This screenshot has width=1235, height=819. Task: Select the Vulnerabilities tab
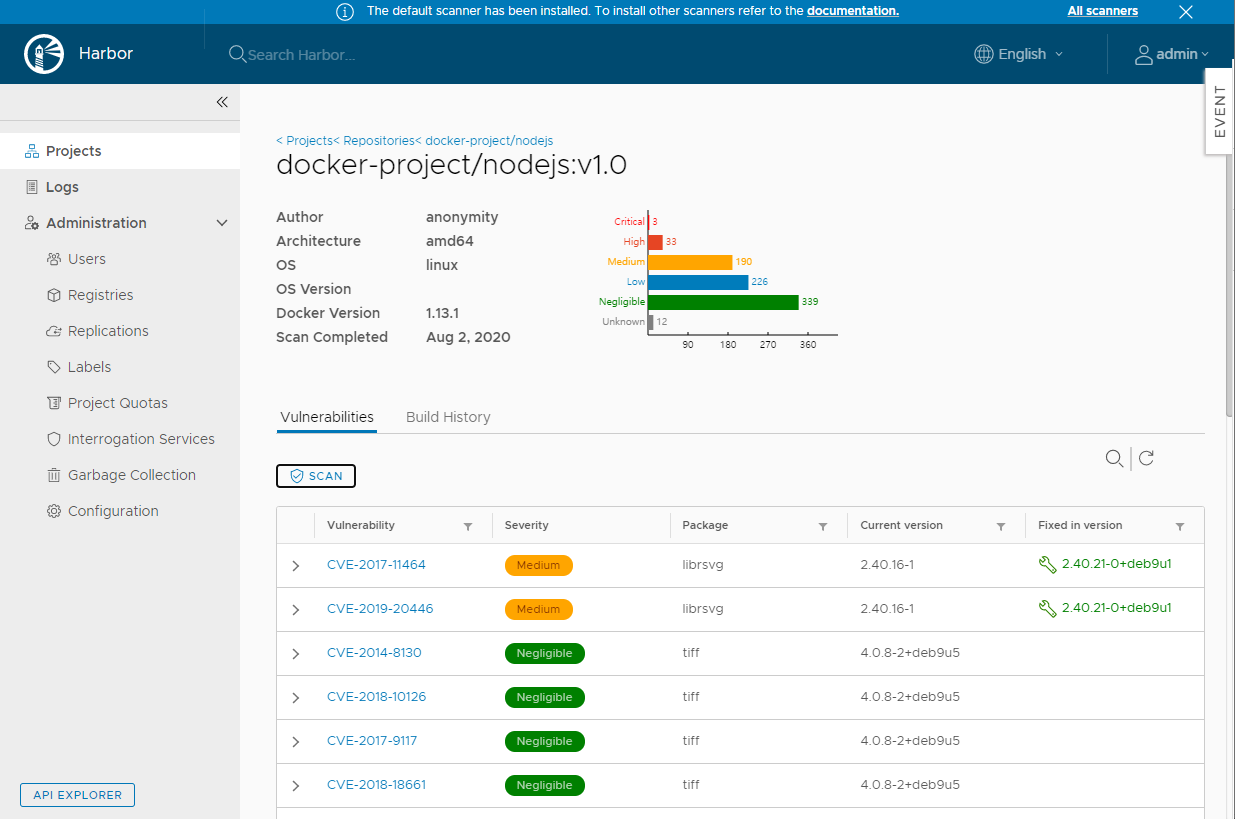pos(327,417)
